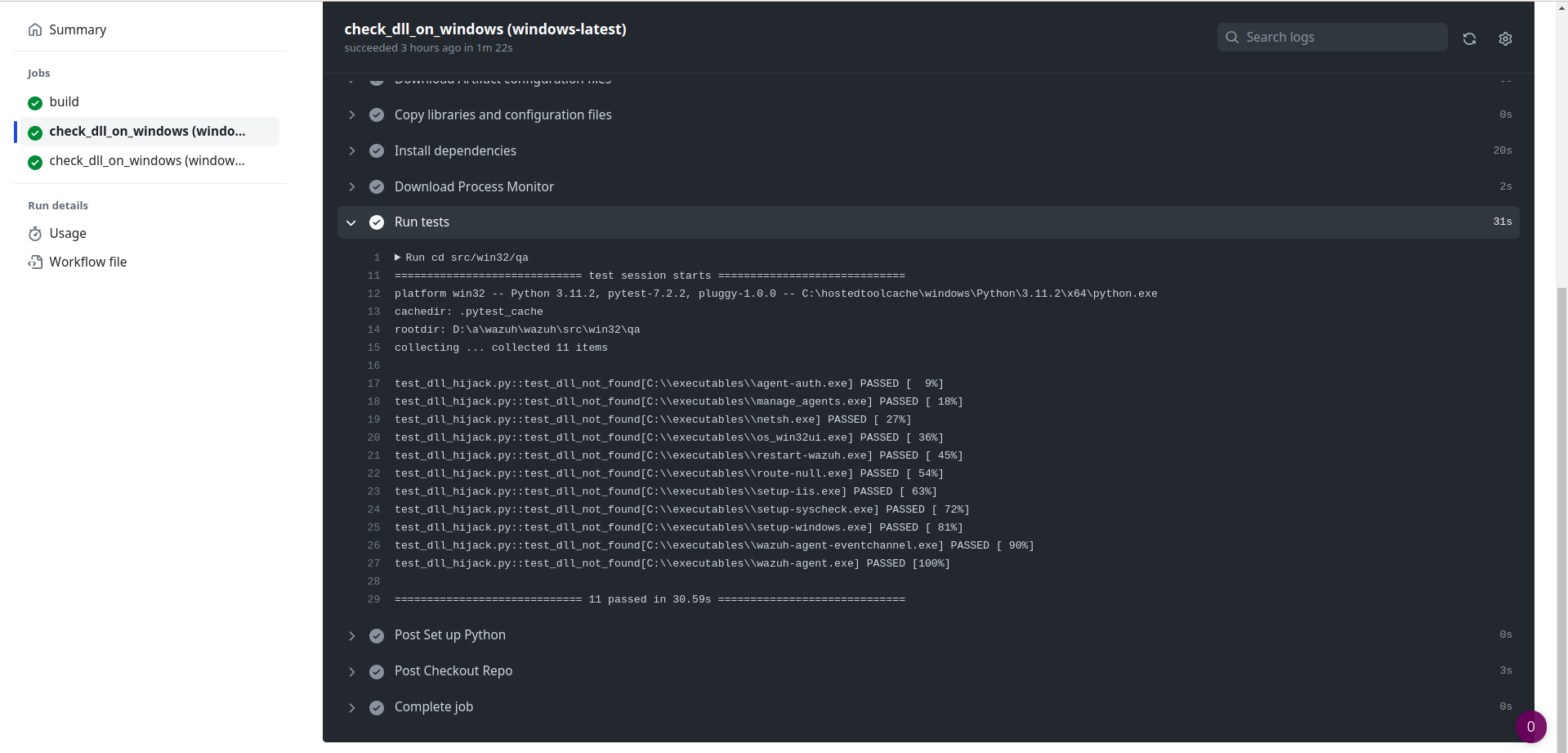Open the log settings gear icon
Viewport: 1568px width, 753px height.
click(1505, 38)
